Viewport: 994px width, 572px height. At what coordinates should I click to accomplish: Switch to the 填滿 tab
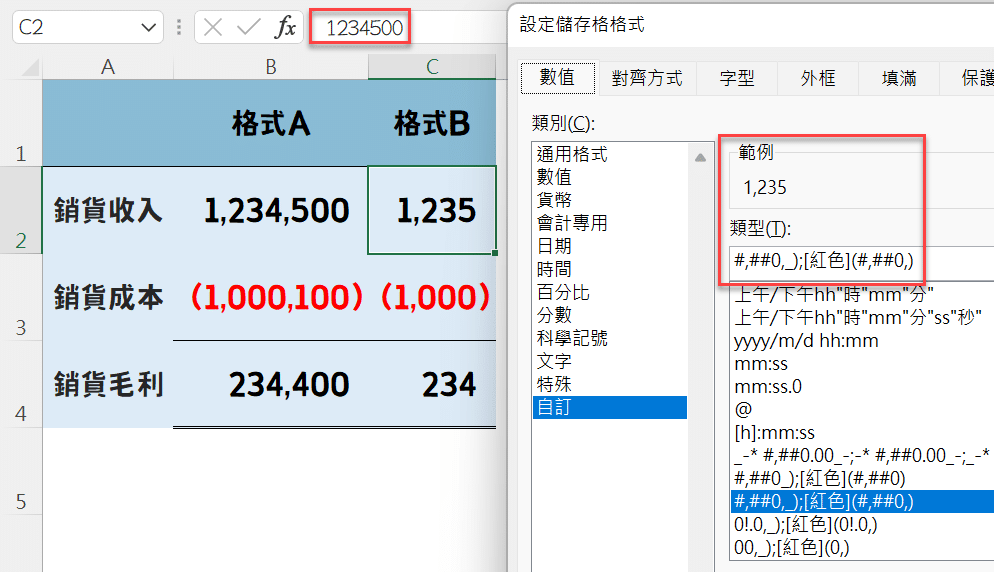[899, 78]
